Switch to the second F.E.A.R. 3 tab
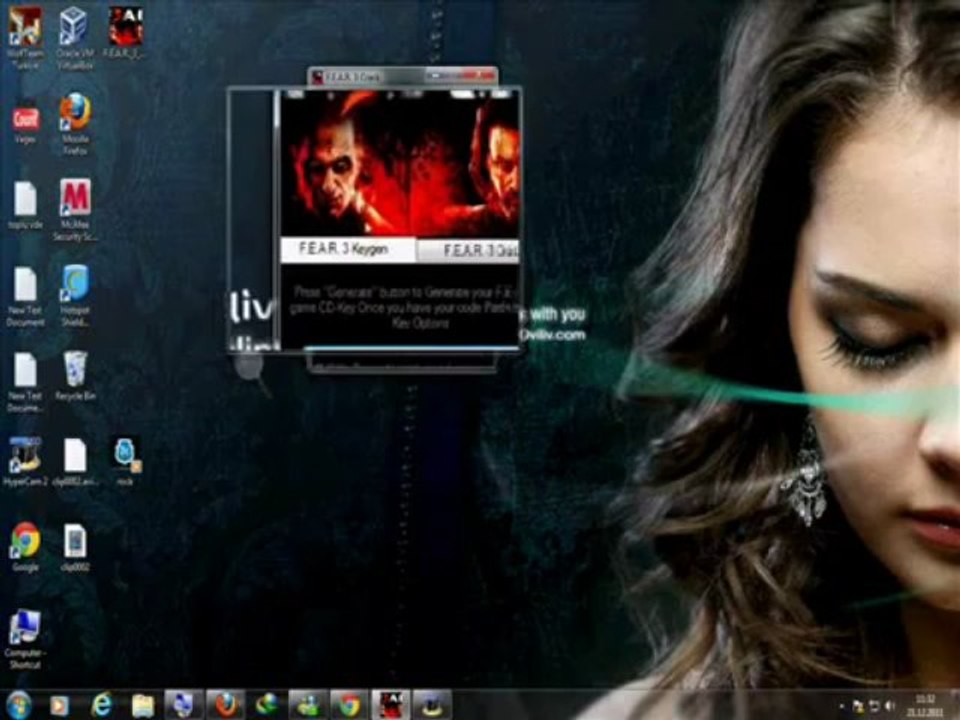 tap(468, 250)
